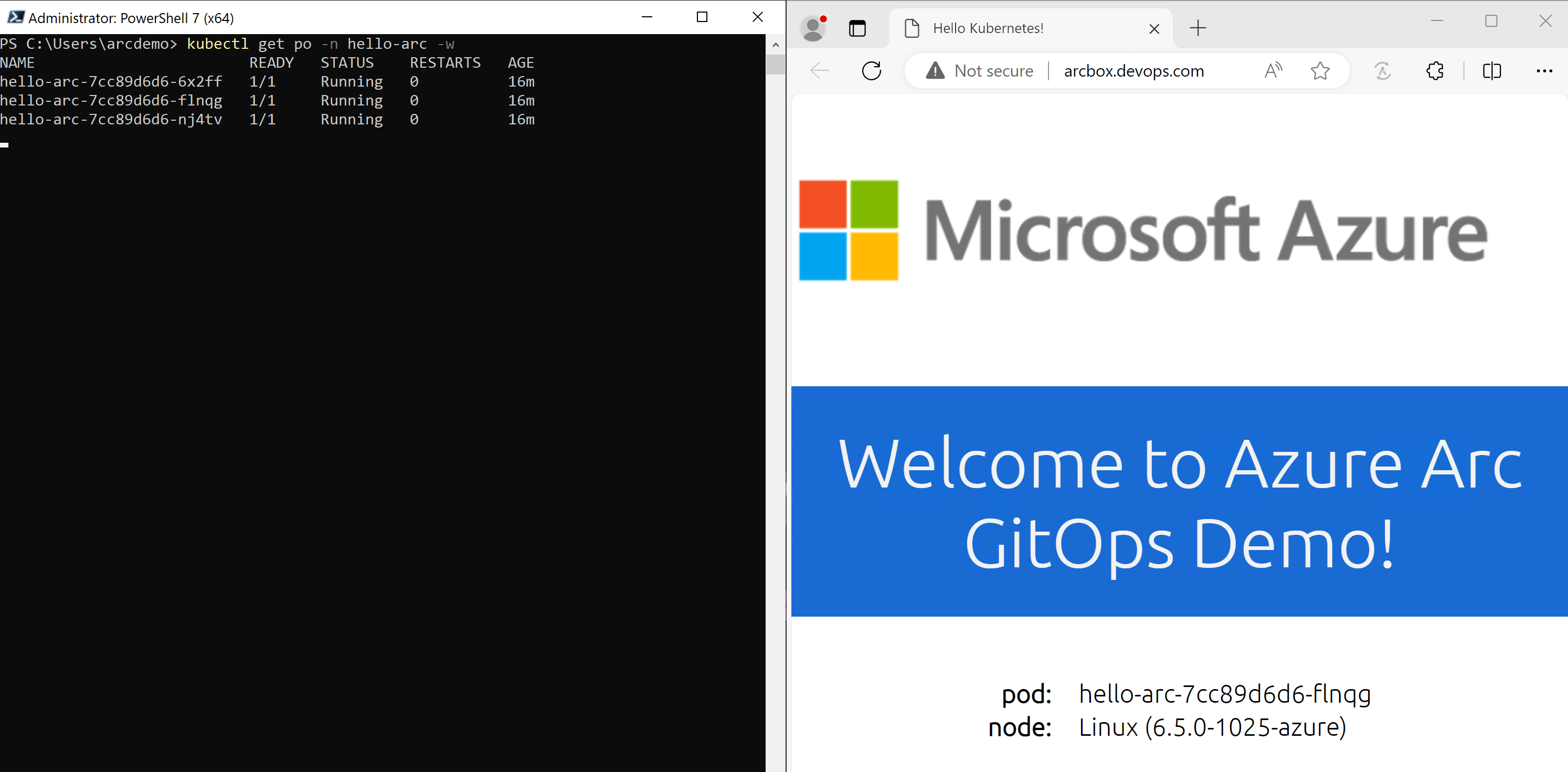Open the Edge profile avatar icon
This screenshot has width=1568, height=772.
click(813, 28)
